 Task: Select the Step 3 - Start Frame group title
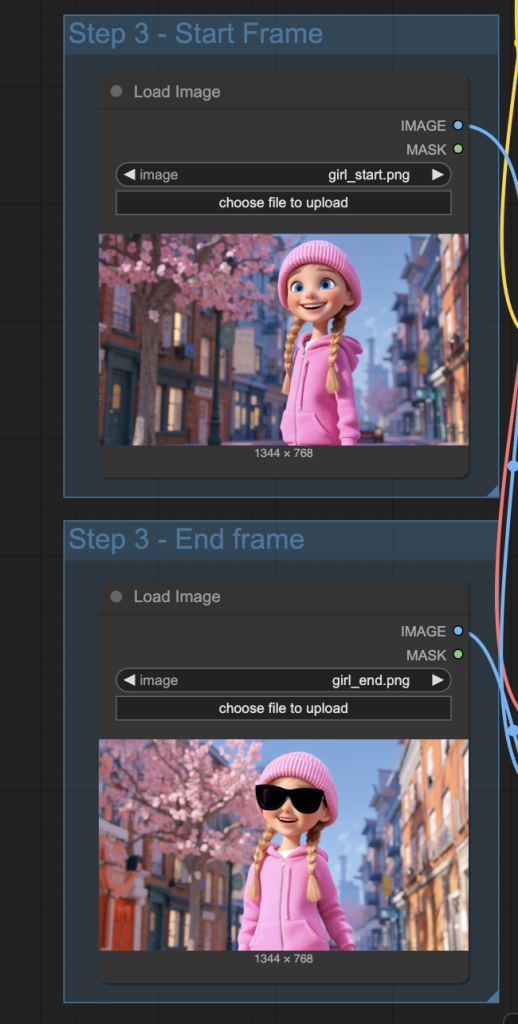coord(195,34)
